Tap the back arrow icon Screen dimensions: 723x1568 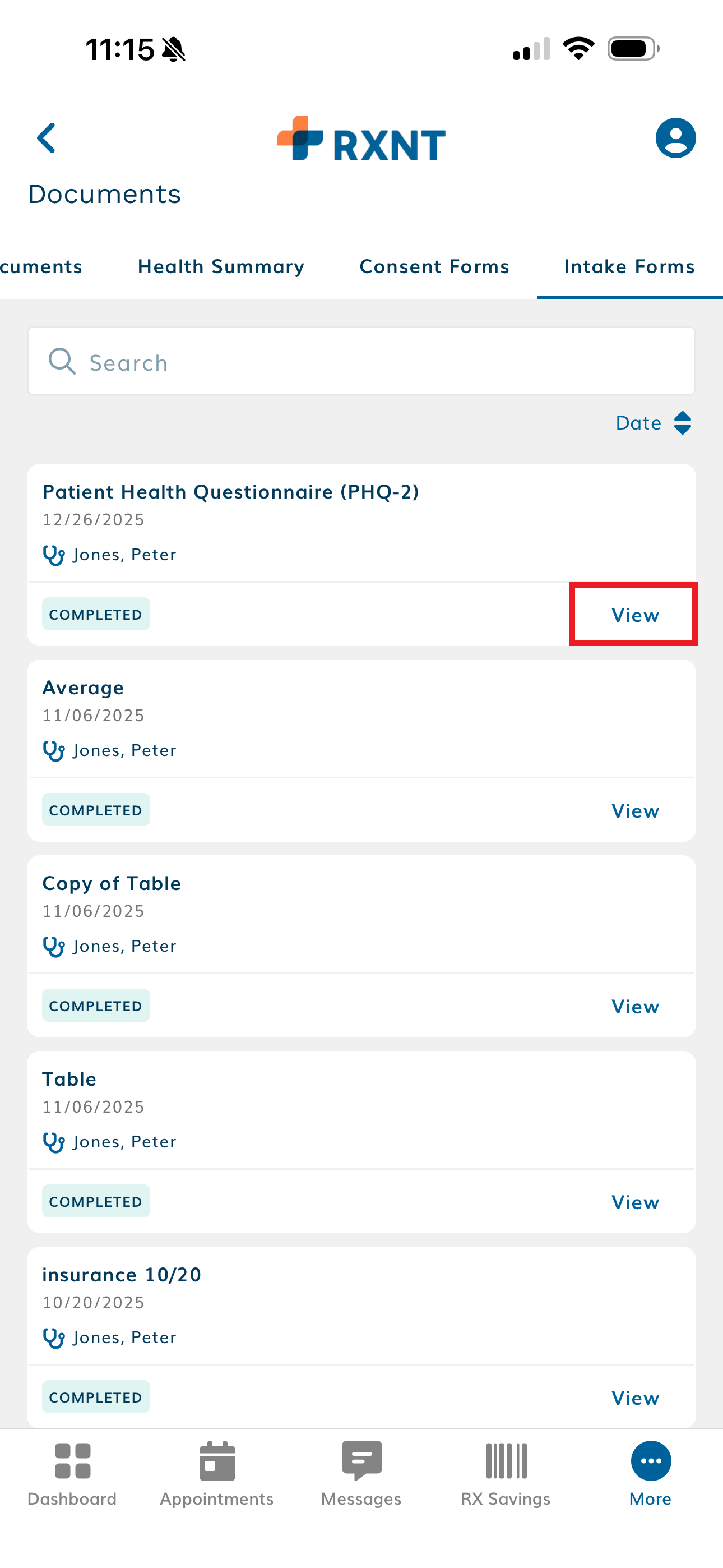click(x=47, y=138)
